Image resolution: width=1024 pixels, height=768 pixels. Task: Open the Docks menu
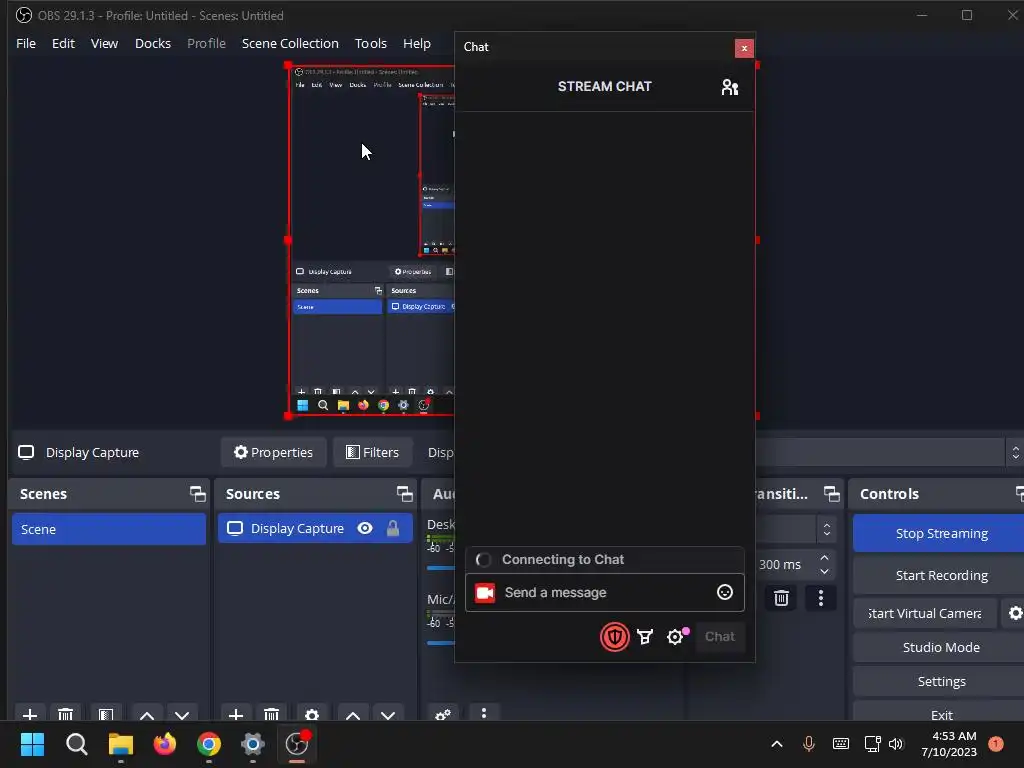(x=153, y=43)
